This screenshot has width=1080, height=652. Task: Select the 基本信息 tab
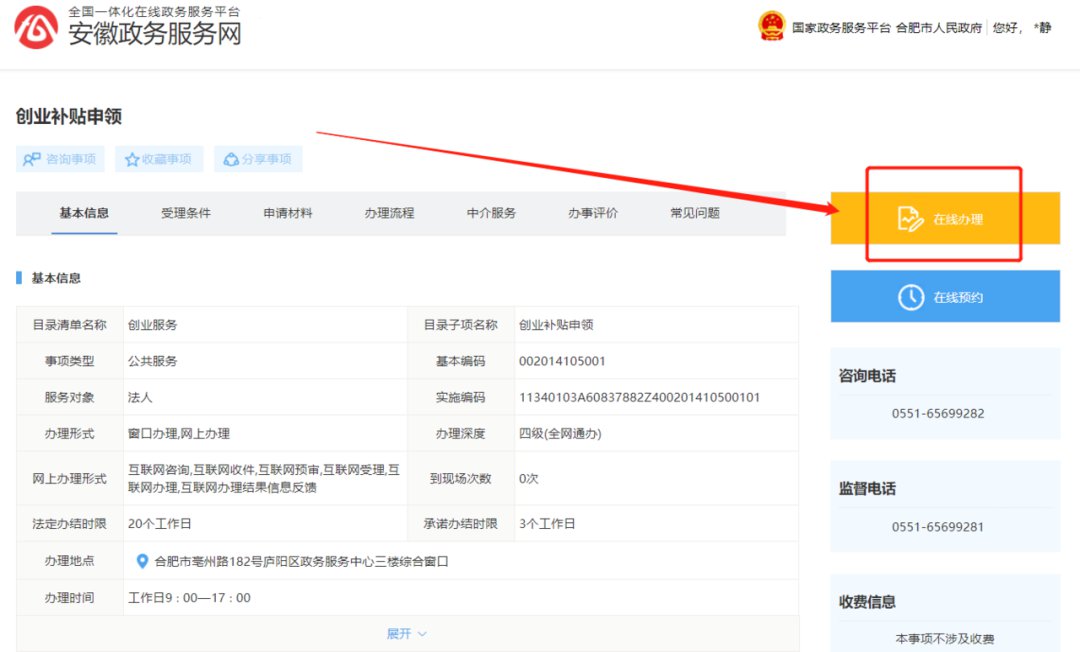(84, 213)
